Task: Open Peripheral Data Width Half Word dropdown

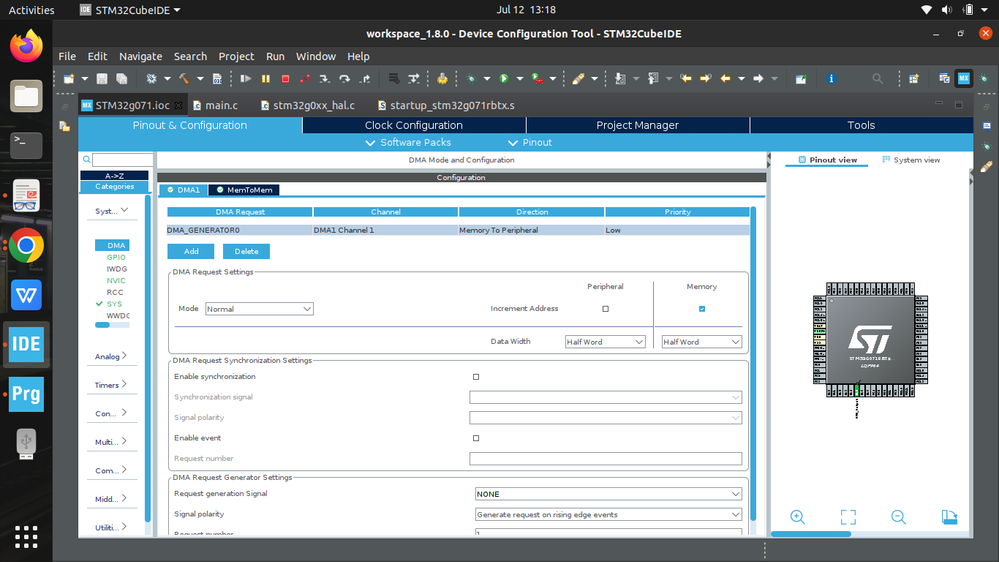Action: 605,342
